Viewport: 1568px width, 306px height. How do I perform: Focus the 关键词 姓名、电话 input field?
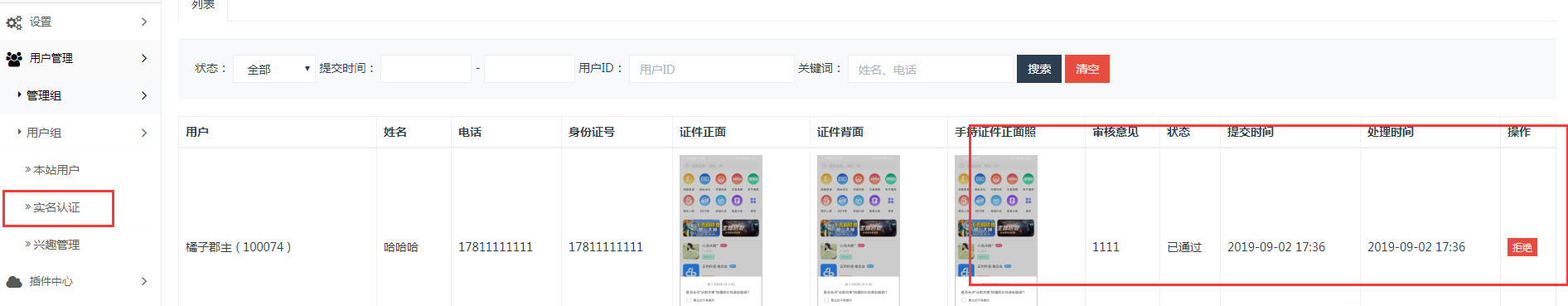click(x=930, y=69)
